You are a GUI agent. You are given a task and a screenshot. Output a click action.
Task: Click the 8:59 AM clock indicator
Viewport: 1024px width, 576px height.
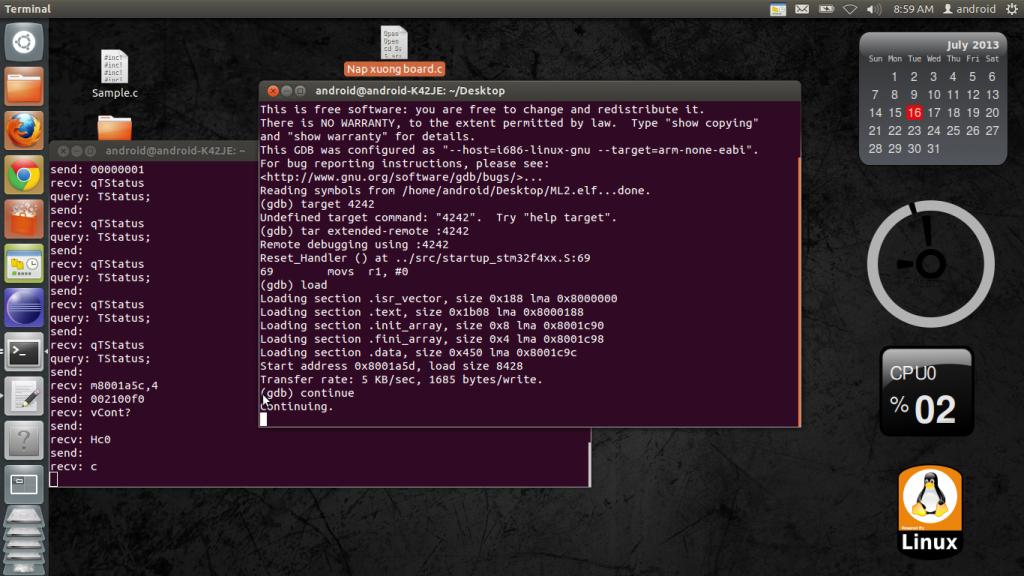coord(913,9)
